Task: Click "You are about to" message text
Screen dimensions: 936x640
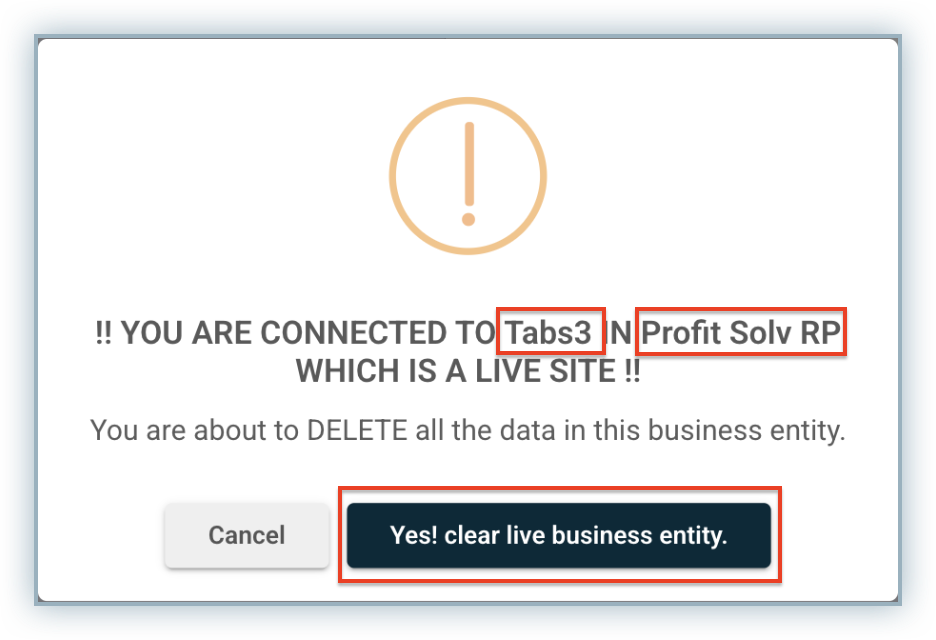Action: pyautogui.click(x=194, y=431)
